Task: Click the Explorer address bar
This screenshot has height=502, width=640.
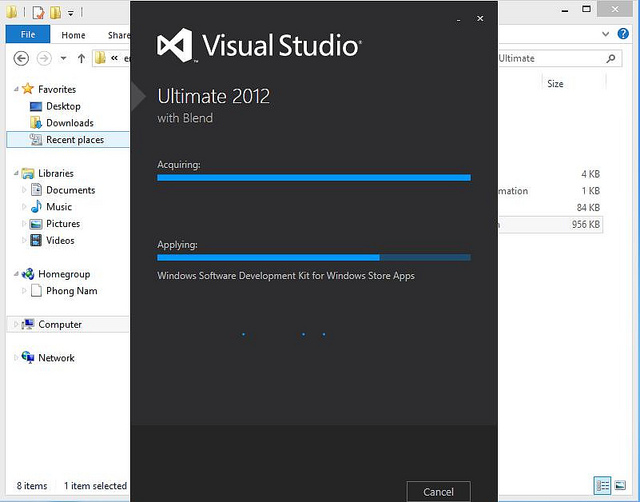Action: pyautogui.click(x=111, y=58)
